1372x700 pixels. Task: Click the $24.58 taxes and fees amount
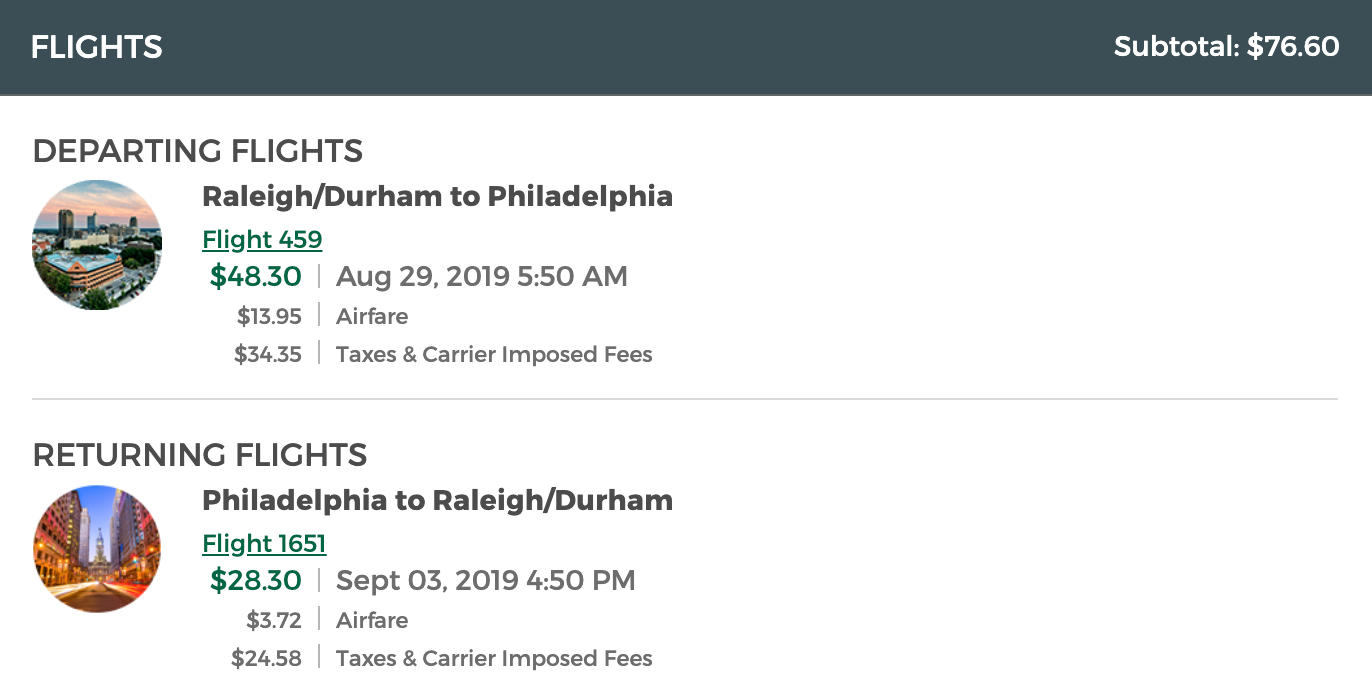[266, 659]
